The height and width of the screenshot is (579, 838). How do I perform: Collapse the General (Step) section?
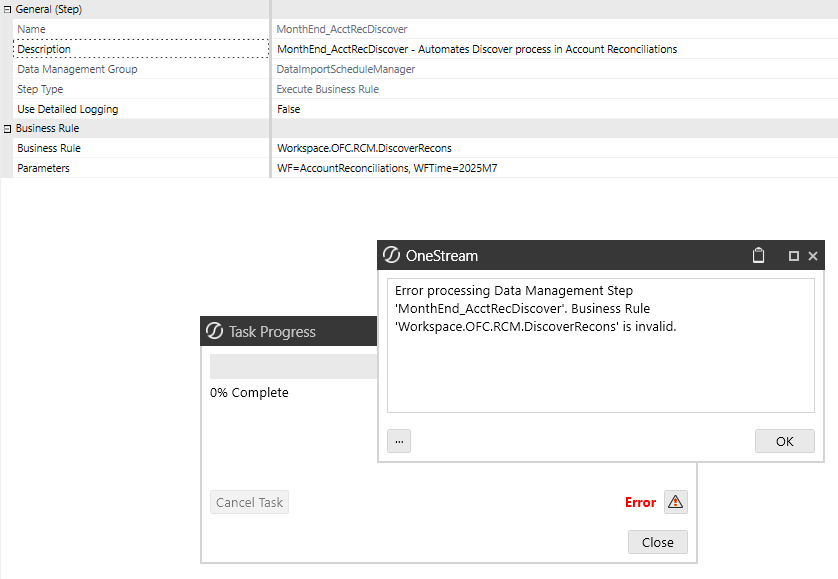coord(7,9)
